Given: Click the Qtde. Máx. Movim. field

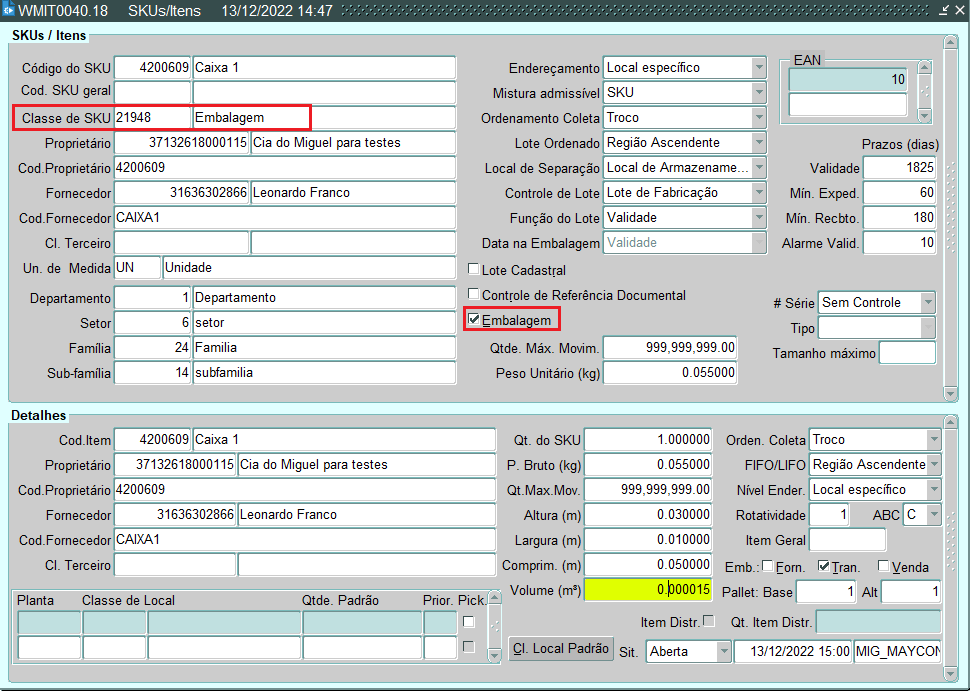Looking at the screenshot, I should click(x=670, y=348).
